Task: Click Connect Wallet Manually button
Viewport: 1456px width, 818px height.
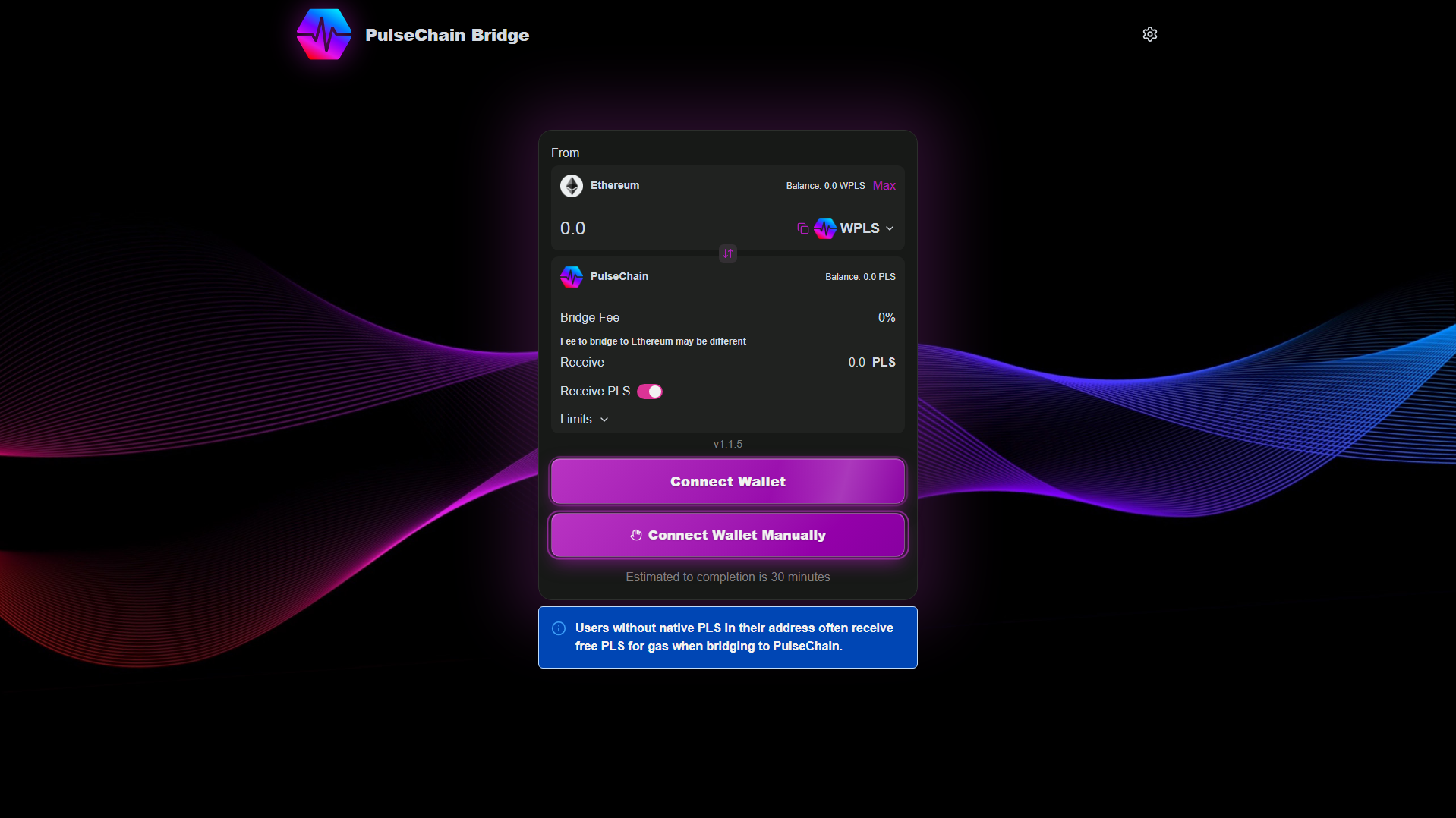Action: coord(728,535)
